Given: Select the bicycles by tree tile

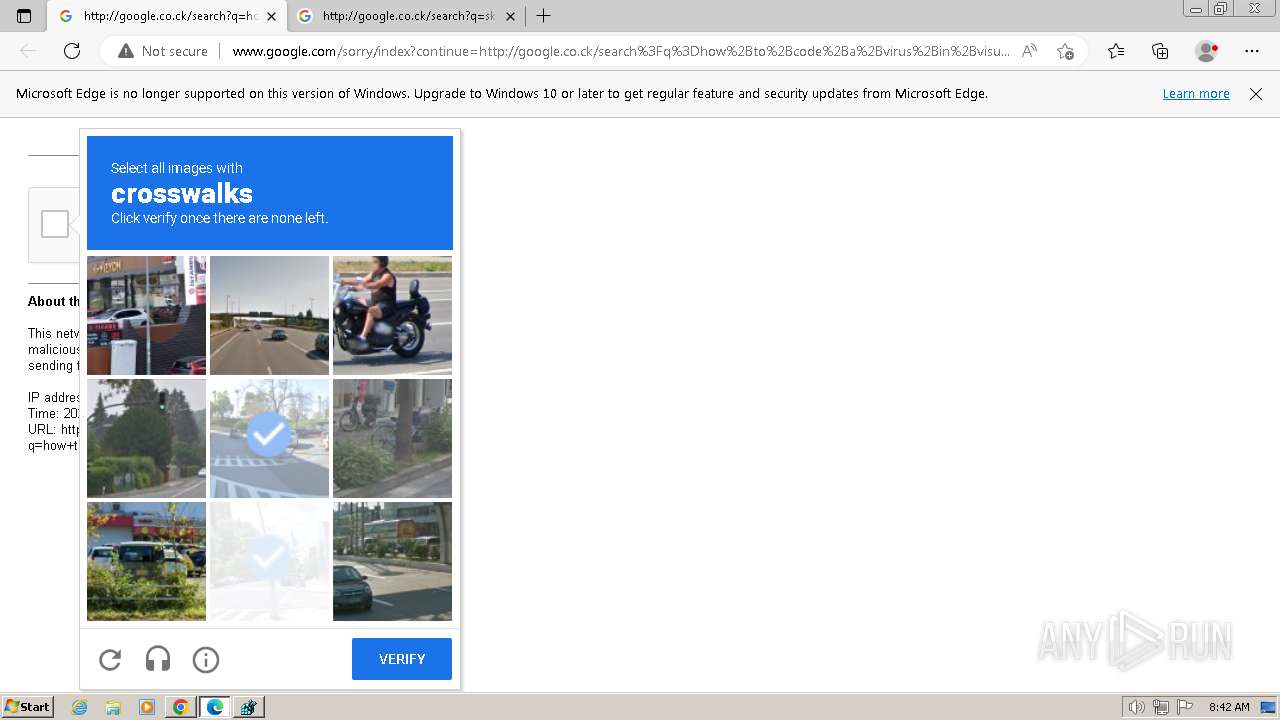Looking at the screenshot, I should (392, 438).
